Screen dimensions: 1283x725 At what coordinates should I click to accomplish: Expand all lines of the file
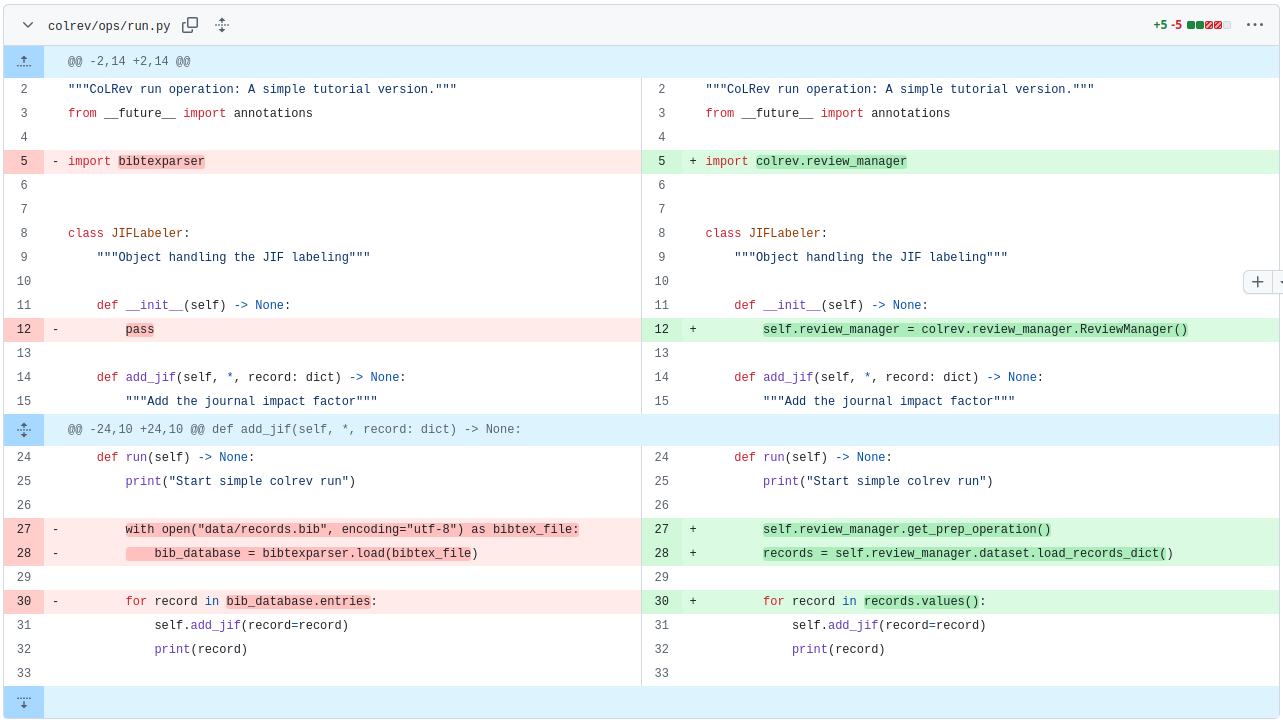222,25
